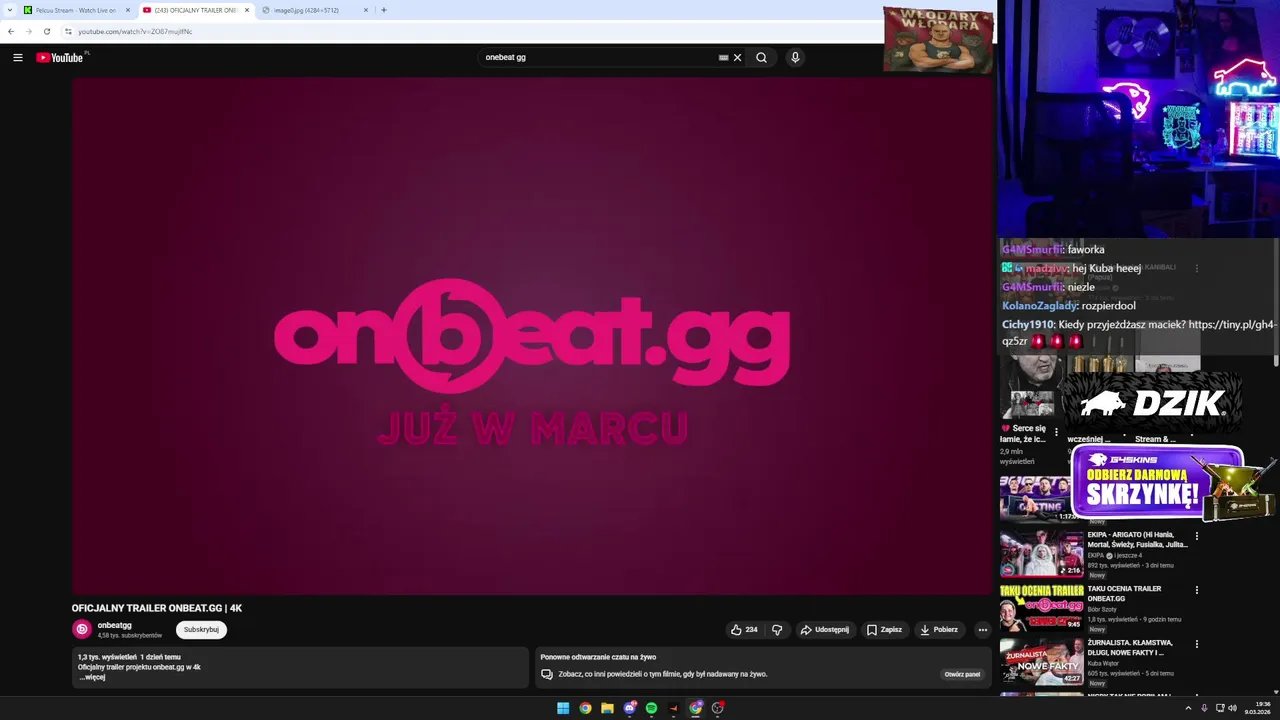Open the EKIPA channel name link
1280x720 pixels.
(x=1096, y=555)
